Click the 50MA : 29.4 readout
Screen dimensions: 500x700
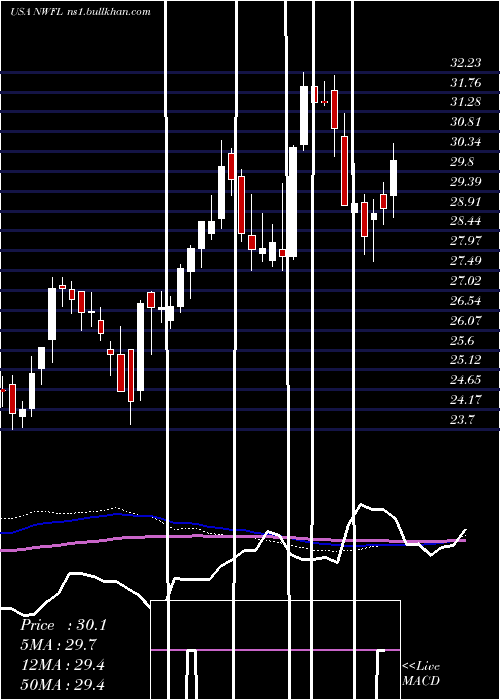click(62, 685)
